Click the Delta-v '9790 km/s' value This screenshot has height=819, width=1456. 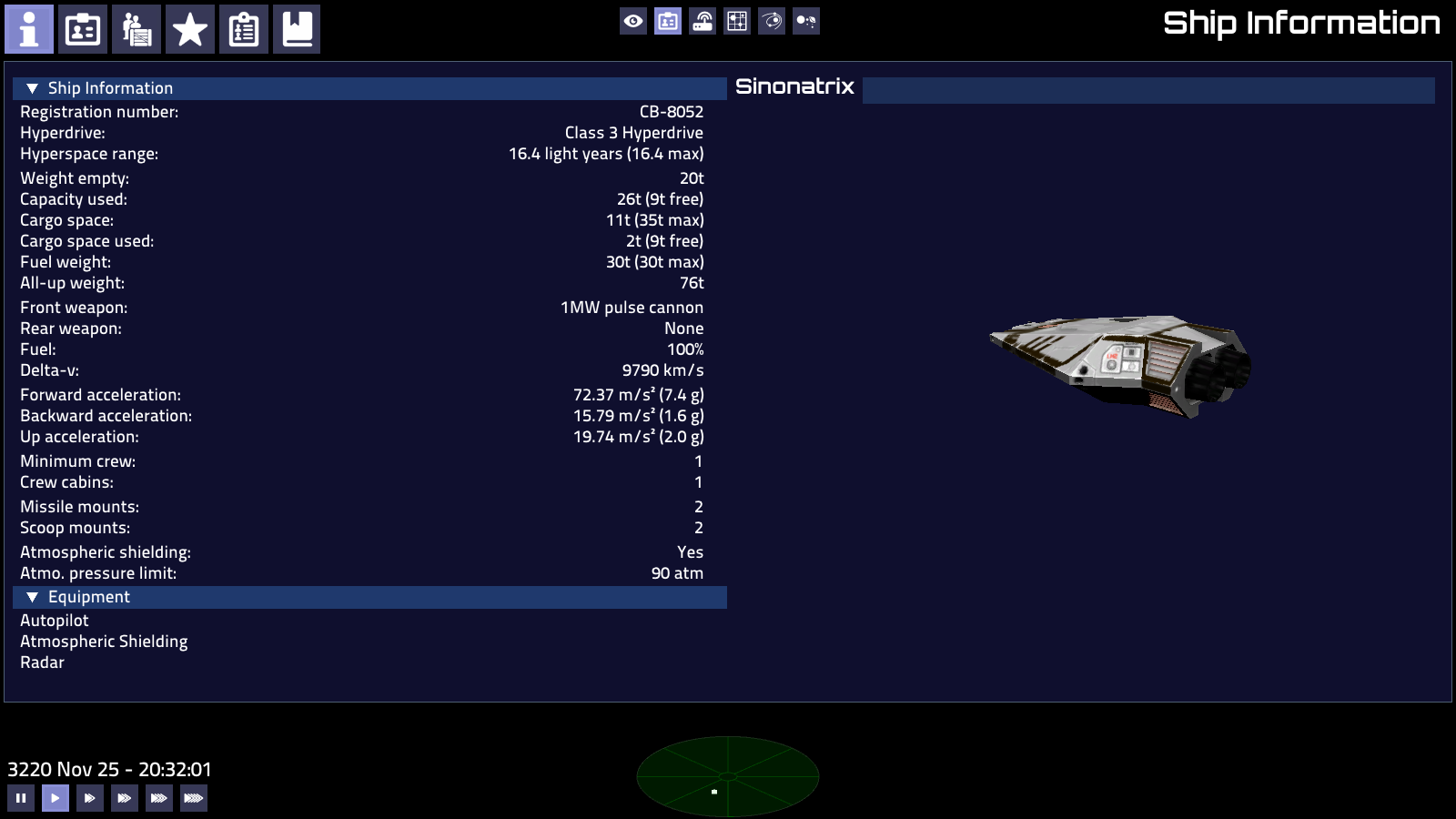tap(663, 370)
